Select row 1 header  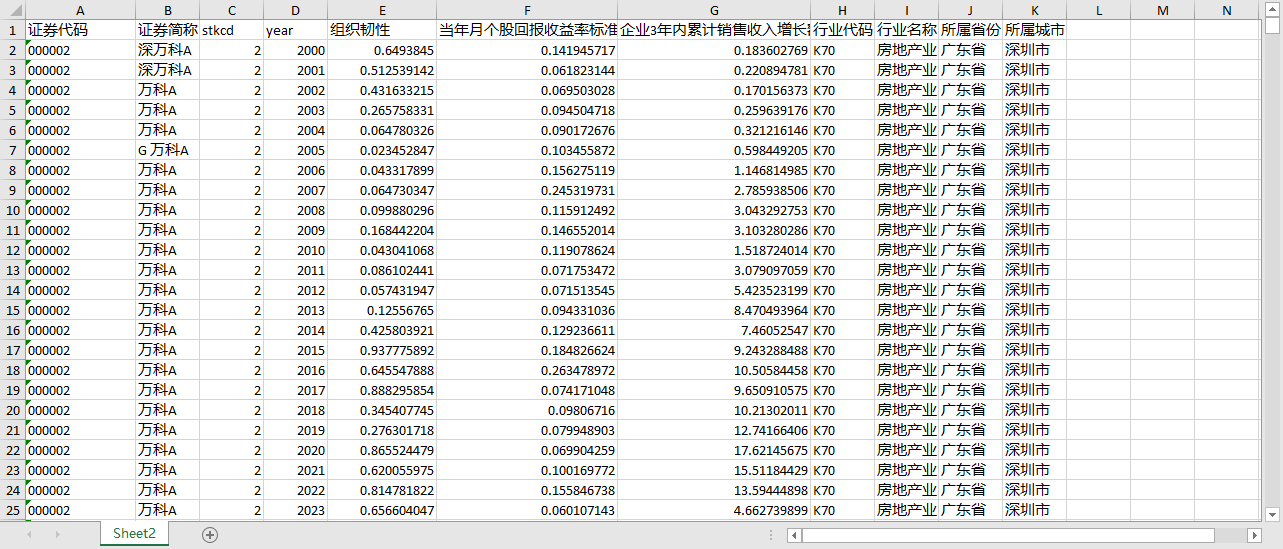(x=12, y=30)
